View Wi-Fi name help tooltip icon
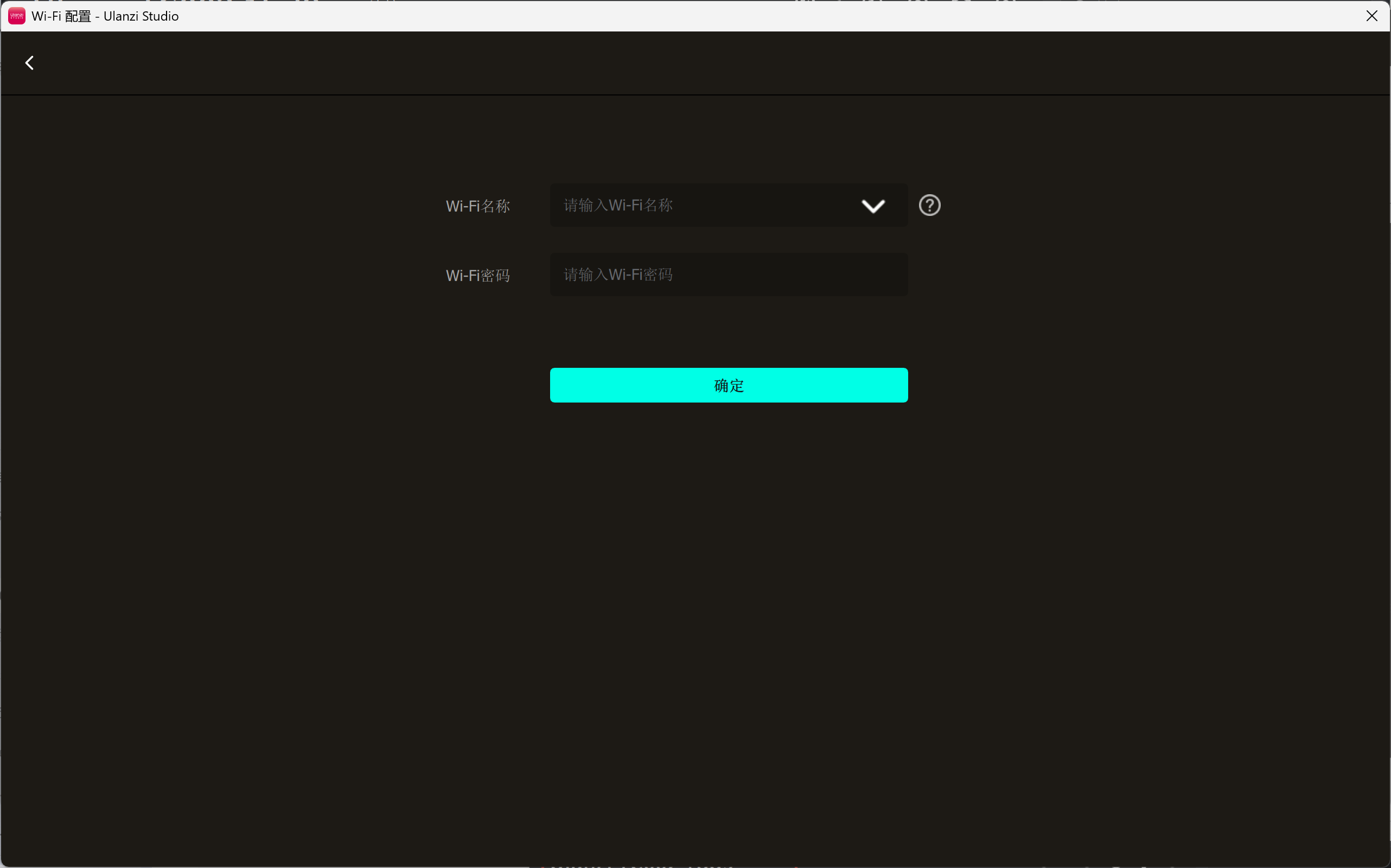This screenshot has height=868, width=1391. tap(929, 205)
